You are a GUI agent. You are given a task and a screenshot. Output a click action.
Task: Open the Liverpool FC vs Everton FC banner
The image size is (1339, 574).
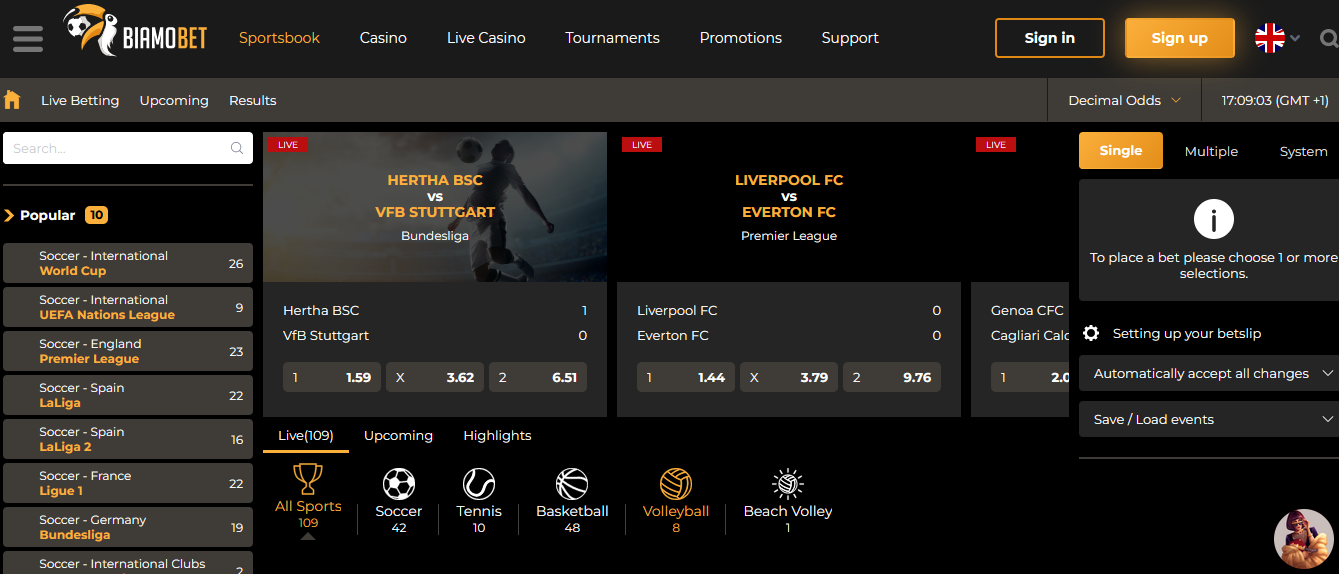(x=789, y=207)
